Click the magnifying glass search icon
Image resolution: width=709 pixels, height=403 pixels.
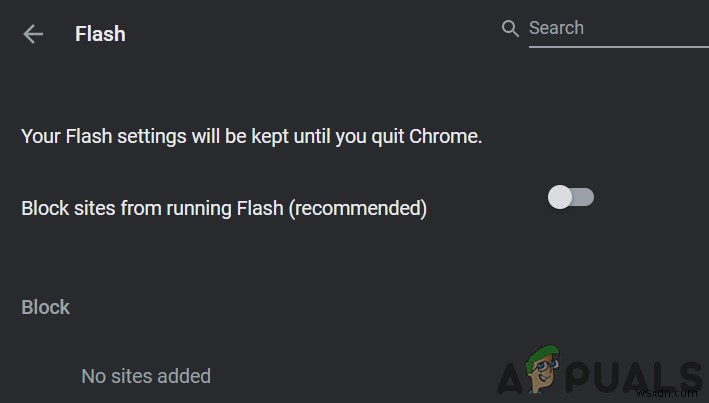510,28
